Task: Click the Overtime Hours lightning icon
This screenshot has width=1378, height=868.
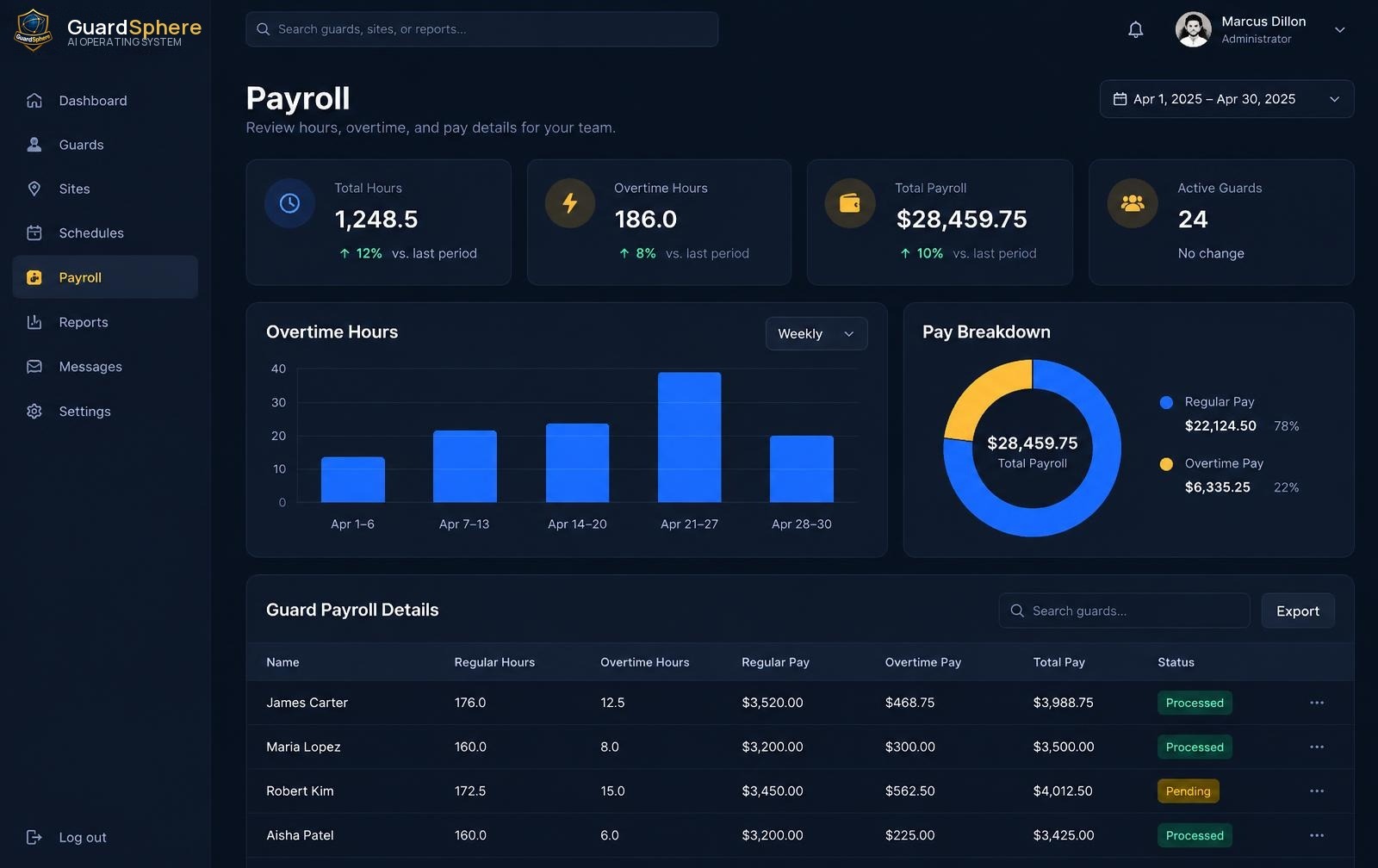Action: (x=569, y=203)
